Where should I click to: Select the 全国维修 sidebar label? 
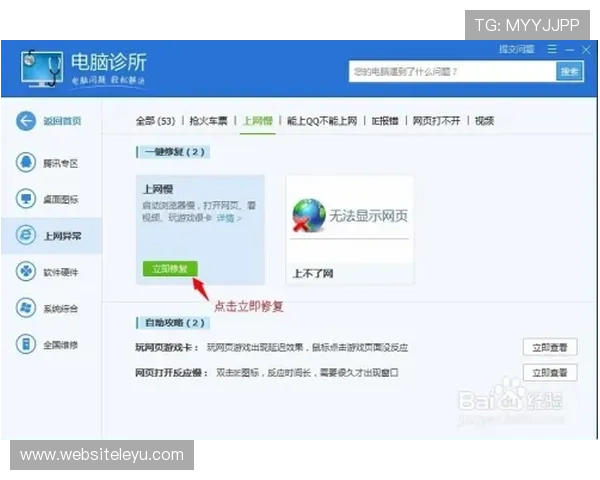60,345
